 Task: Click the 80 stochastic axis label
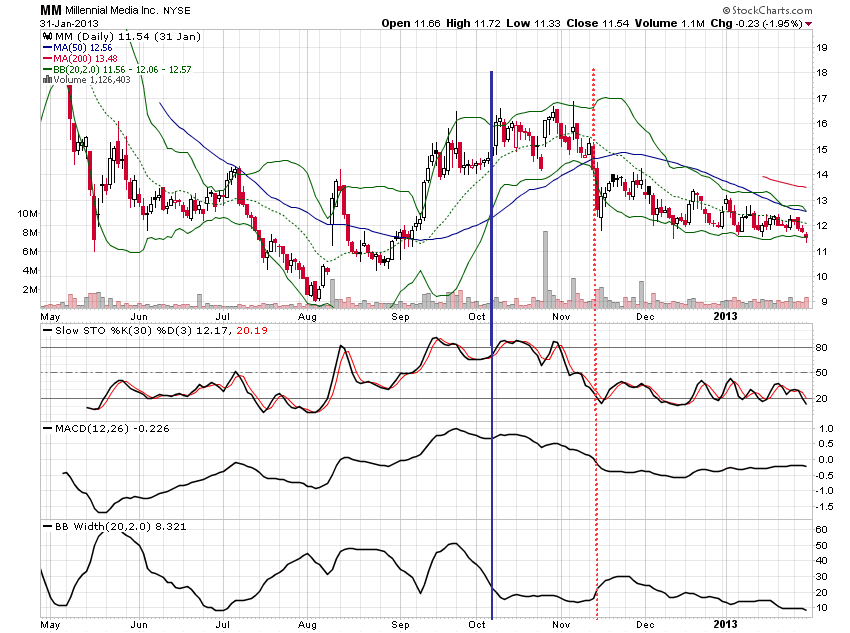click(822, 347)
